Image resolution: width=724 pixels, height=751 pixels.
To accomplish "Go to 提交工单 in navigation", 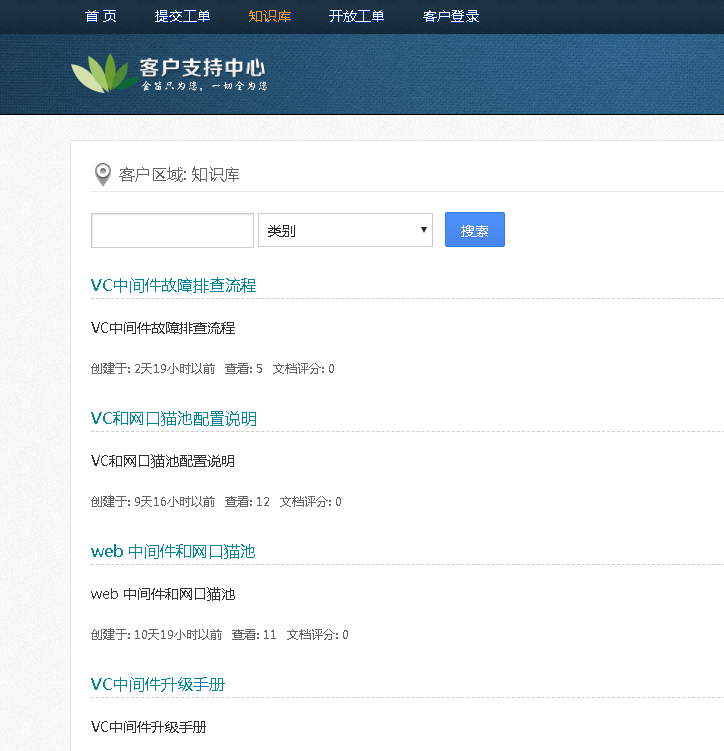I will point(182,16).
